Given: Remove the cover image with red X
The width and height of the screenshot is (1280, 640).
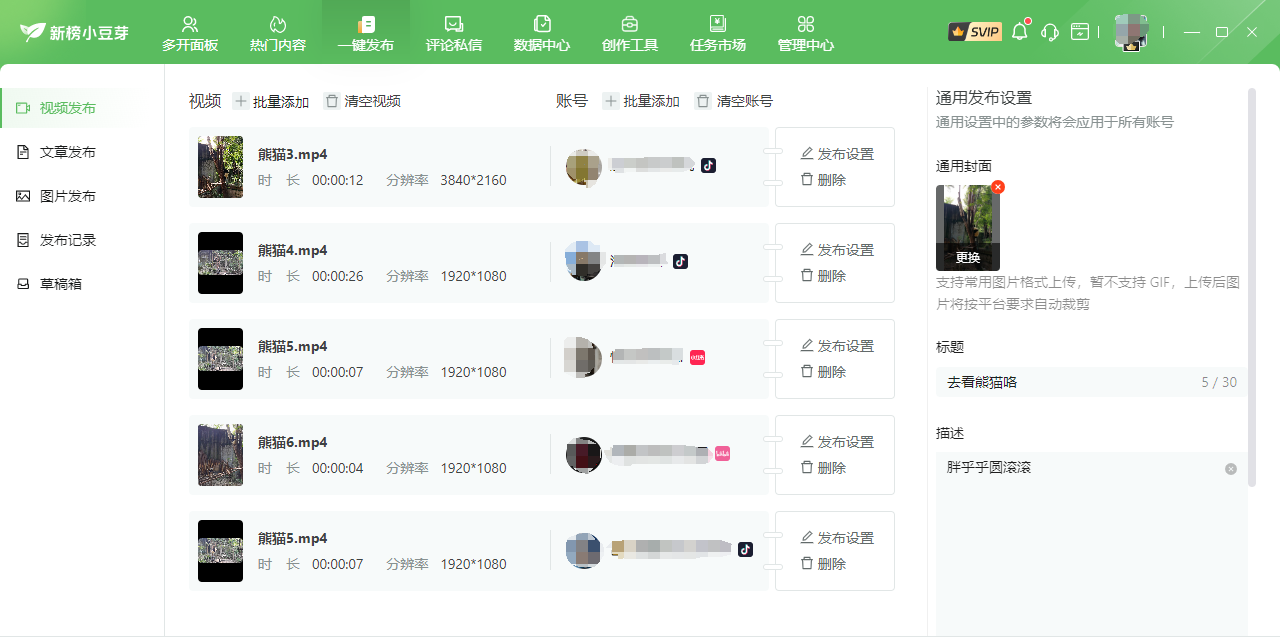Looking at the screenshot, I should point(998,187).
